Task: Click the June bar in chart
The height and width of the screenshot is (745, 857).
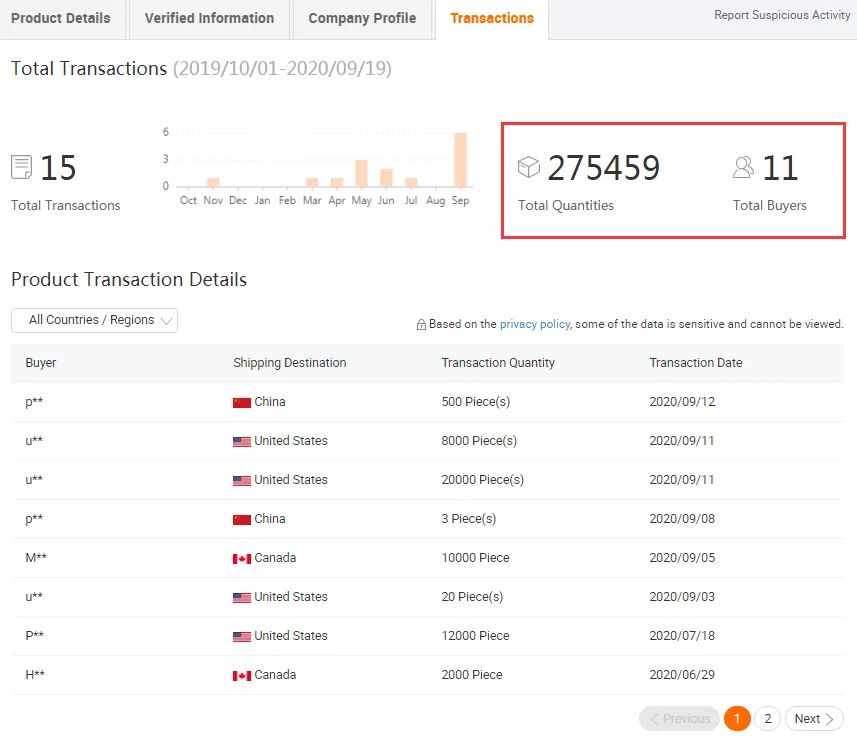Action: click(x=386, y=178)
